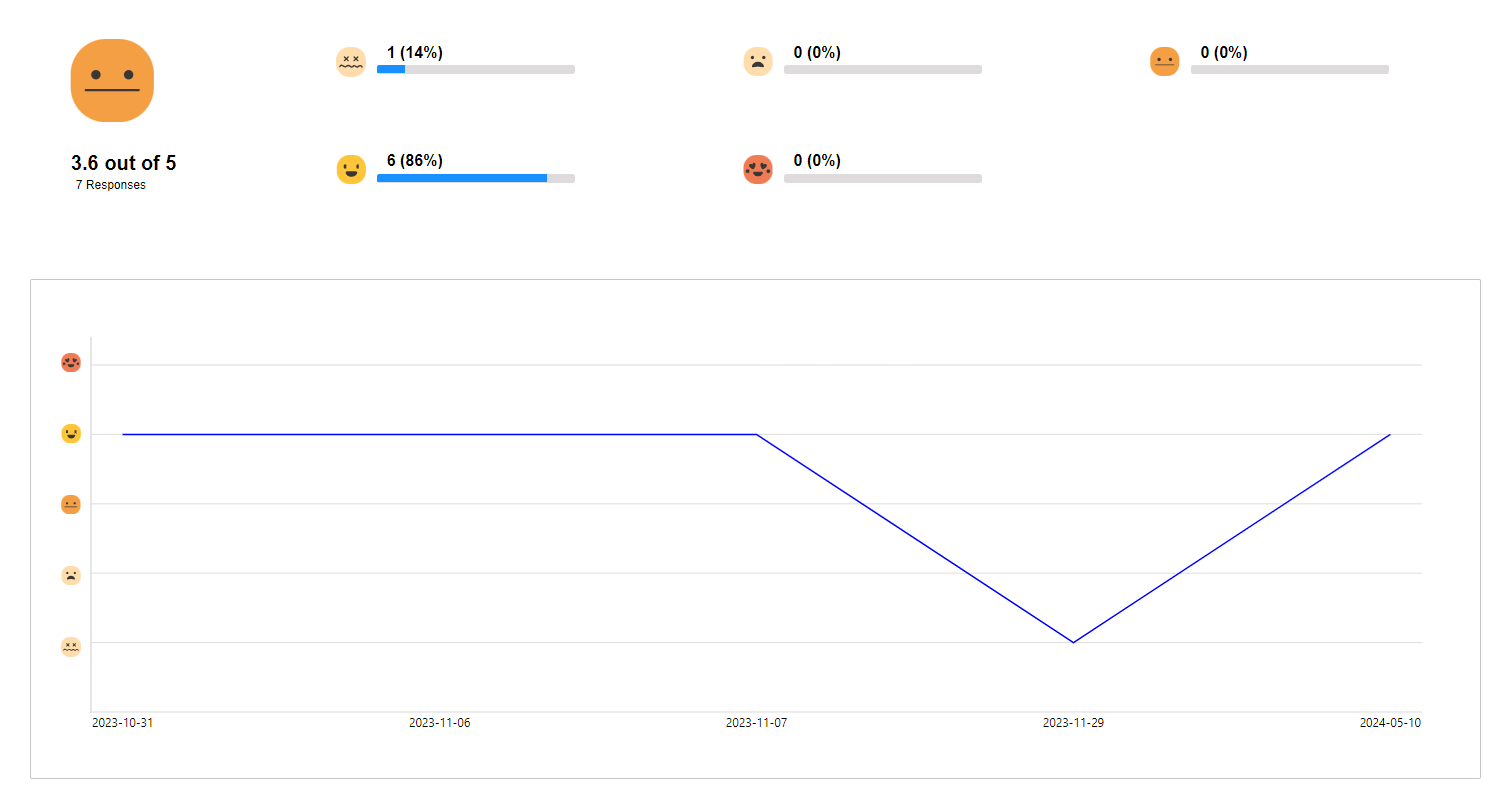
Task: Click the smiling emoji on the chart's vertical axis
Action: [x=71, y=434]
